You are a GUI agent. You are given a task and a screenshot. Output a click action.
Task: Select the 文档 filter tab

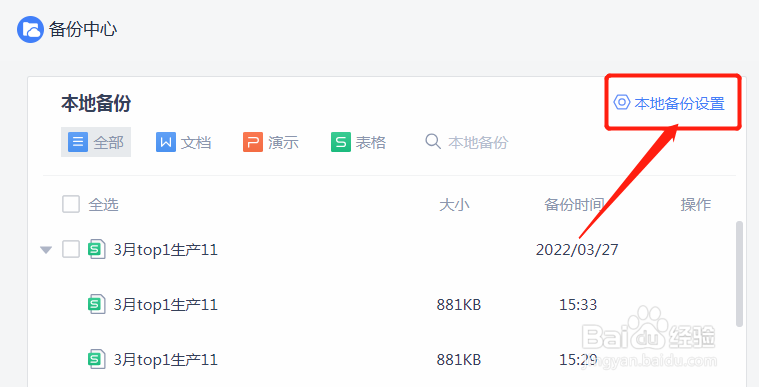tap(183, 142)
